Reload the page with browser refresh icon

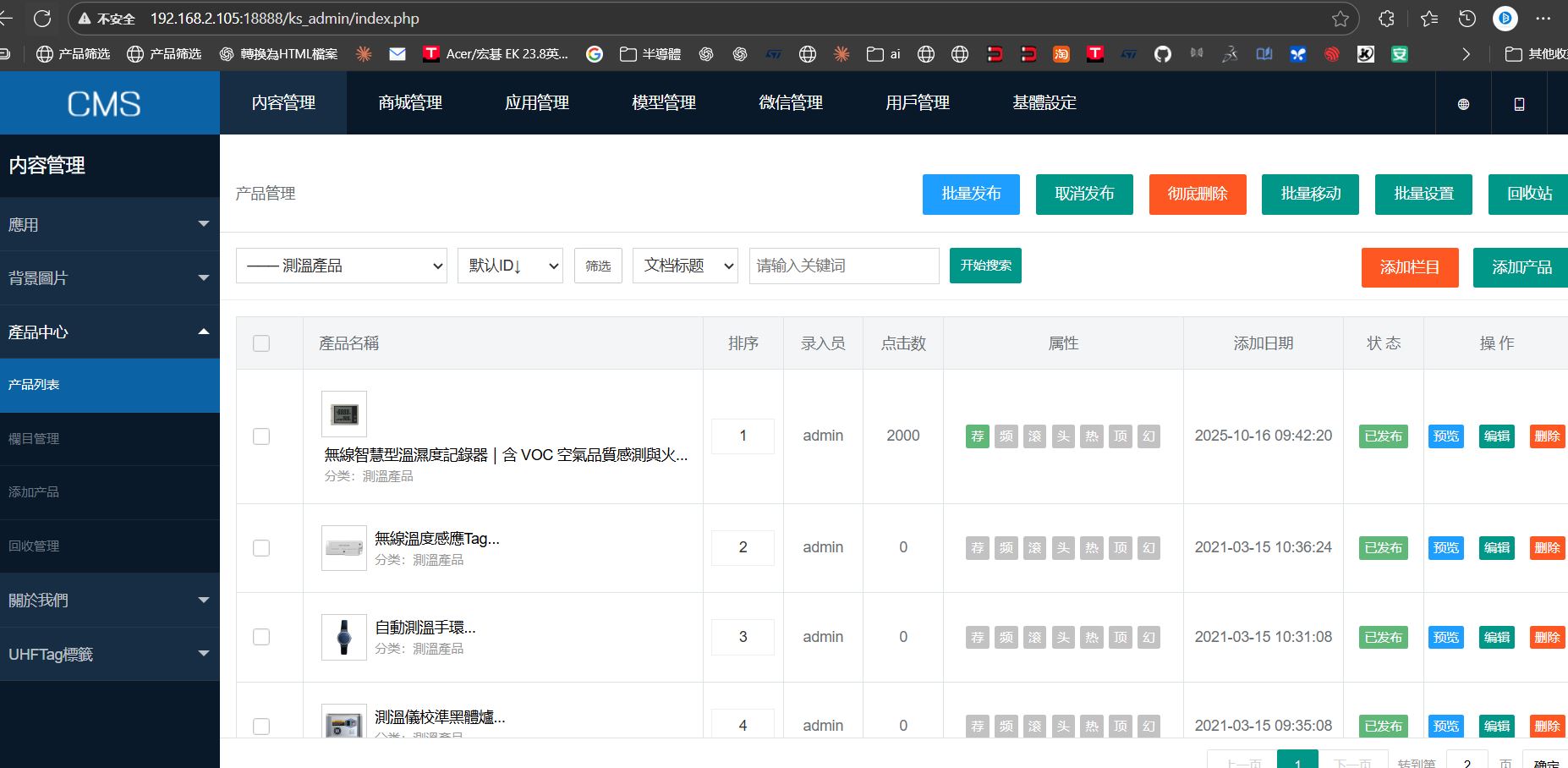(x=42, y=18)
